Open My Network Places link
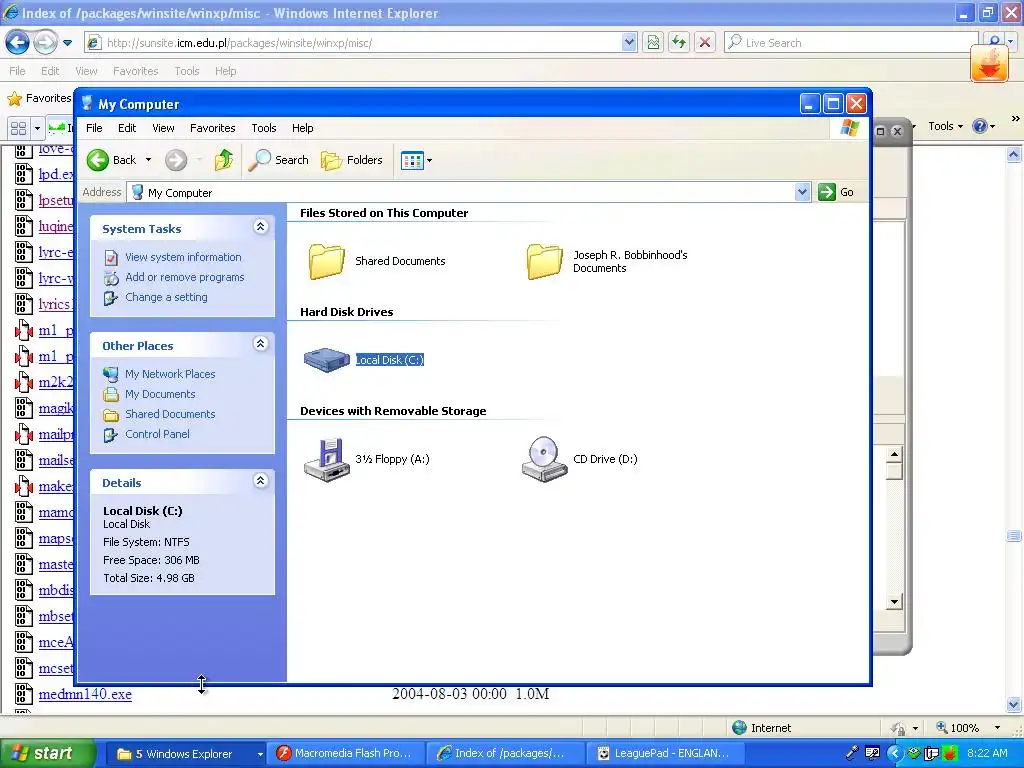The image size is (1024, 768). pos(170,374)
